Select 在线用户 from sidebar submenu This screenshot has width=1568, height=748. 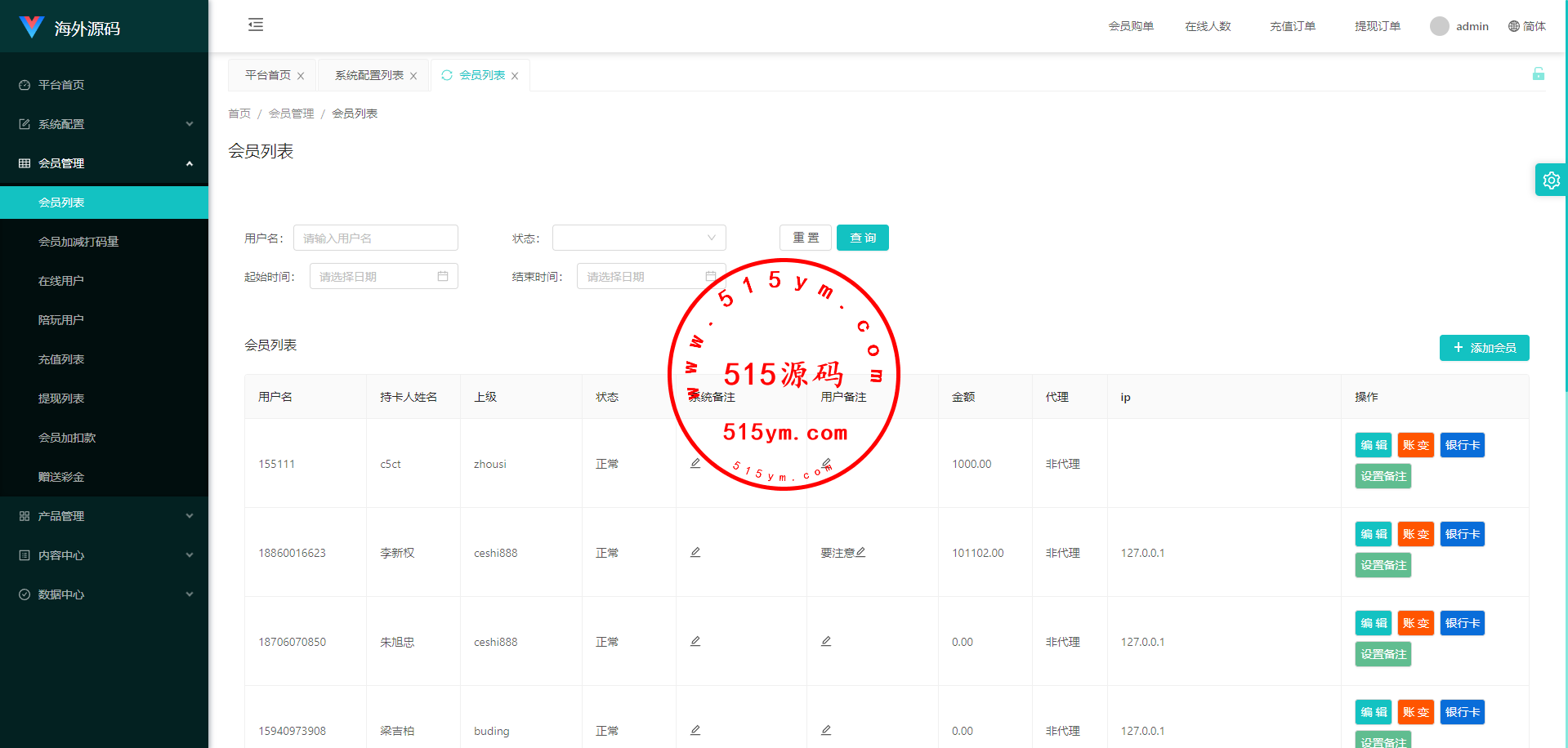pyautogui.click(x=61, y=281)
